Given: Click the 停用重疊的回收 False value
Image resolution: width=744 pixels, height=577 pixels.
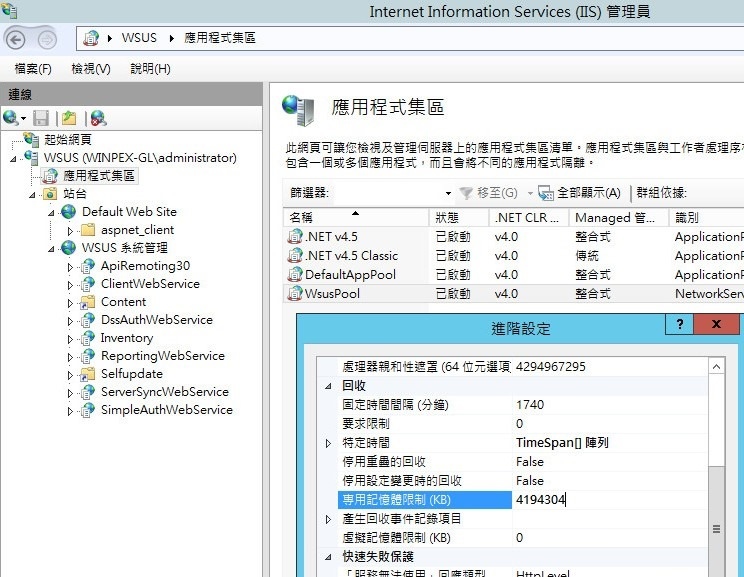Looking at the screenshot, I should coord(530,462).
